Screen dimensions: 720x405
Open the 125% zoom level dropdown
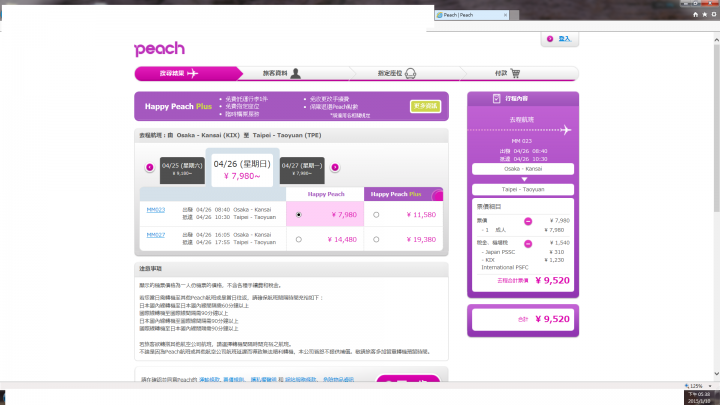[x=710, y=386]
